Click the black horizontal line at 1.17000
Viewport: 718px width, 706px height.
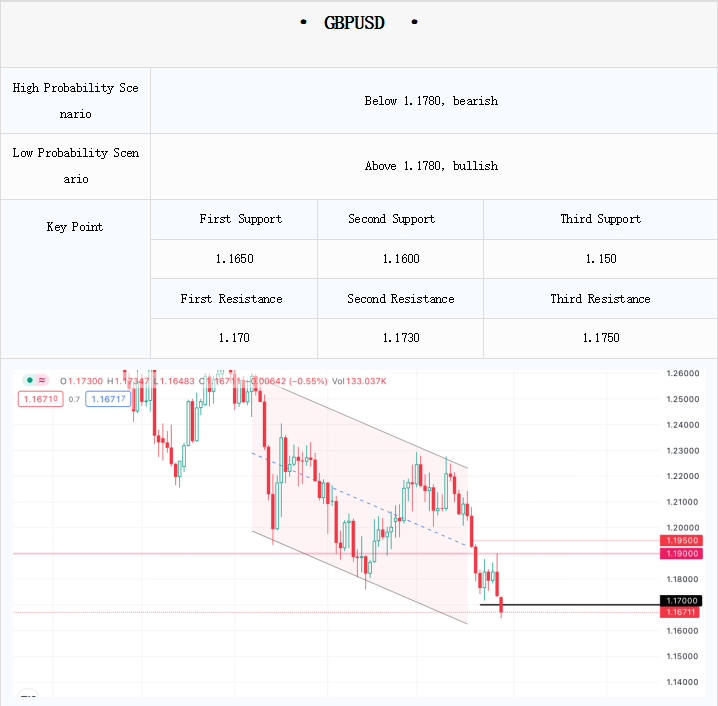click(x=570, y=605)
